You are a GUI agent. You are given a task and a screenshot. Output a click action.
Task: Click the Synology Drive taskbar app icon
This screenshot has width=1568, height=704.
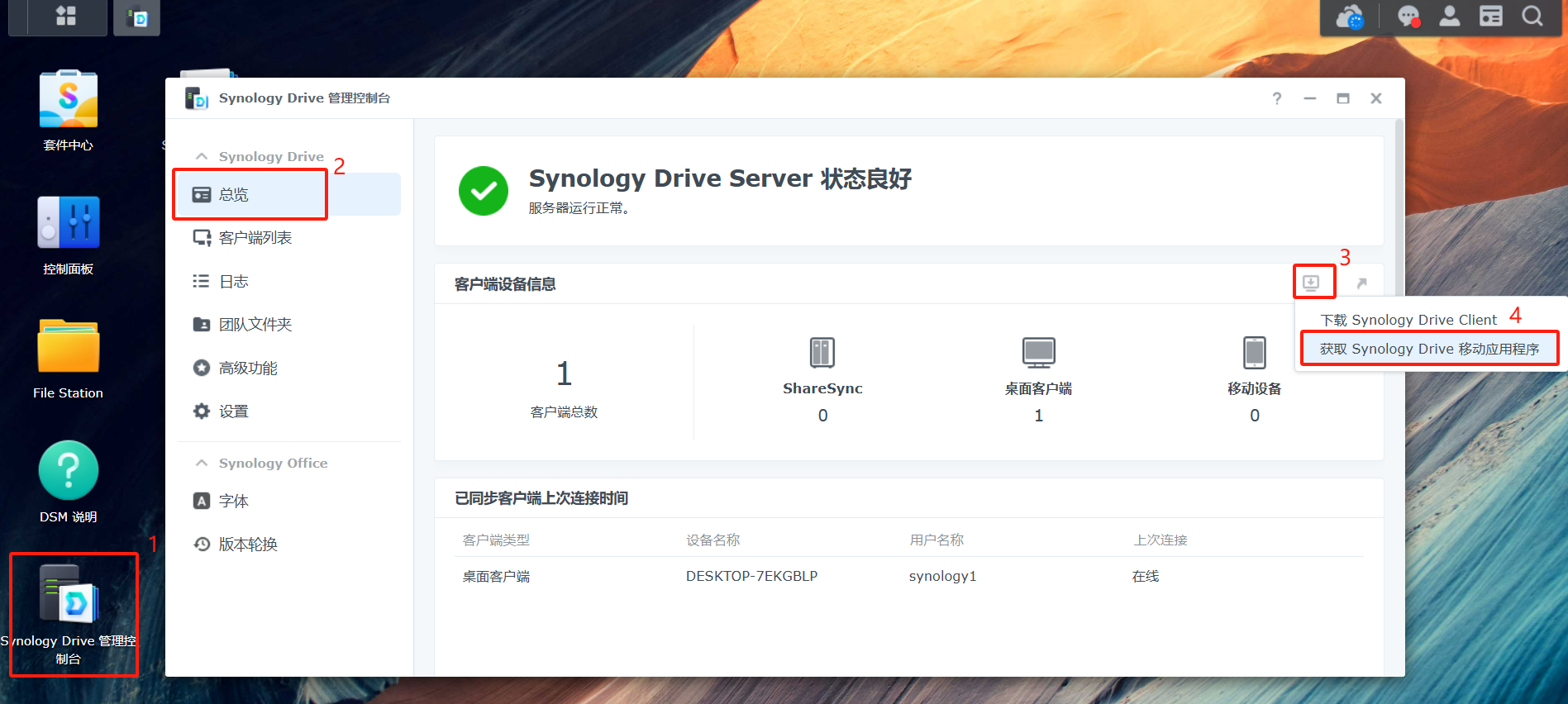[x=137, y=17]
